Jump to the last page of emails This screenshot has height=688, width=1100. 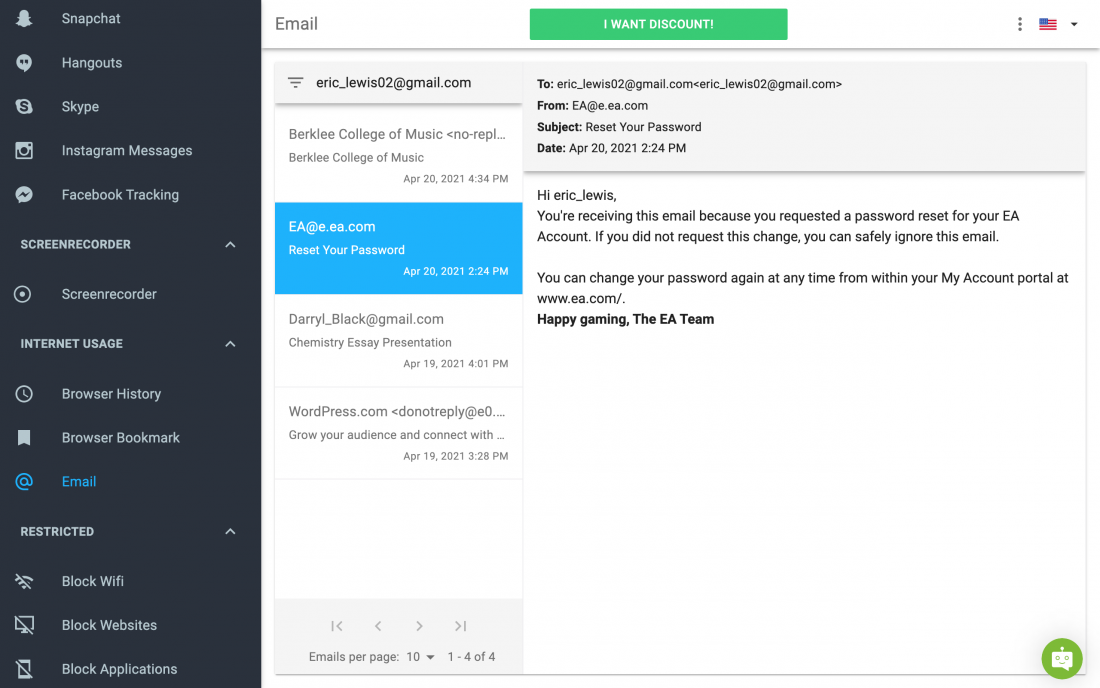(x=460, y=626)
